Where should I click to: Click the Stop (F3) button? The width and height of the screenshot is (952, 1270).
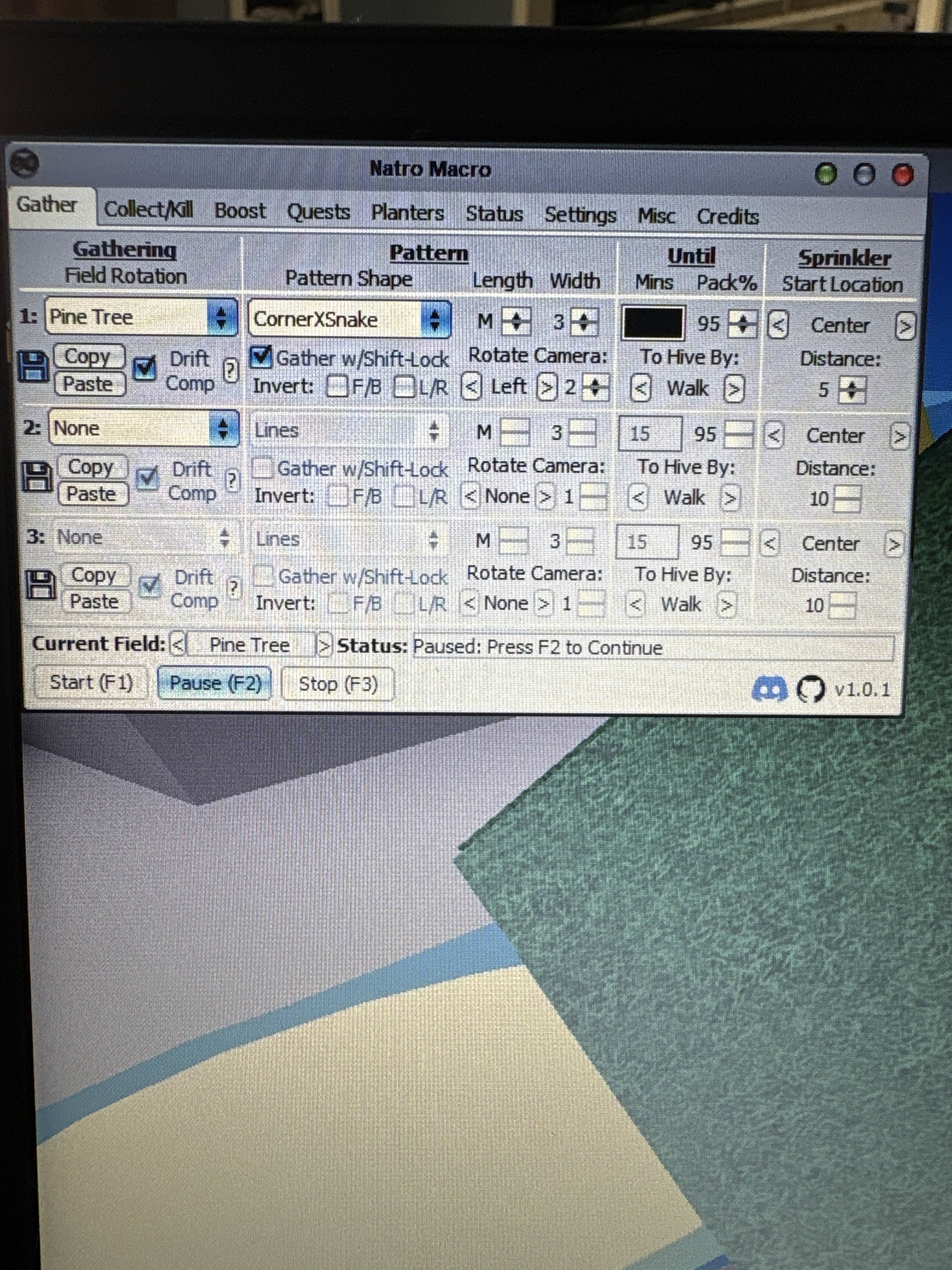337,684
